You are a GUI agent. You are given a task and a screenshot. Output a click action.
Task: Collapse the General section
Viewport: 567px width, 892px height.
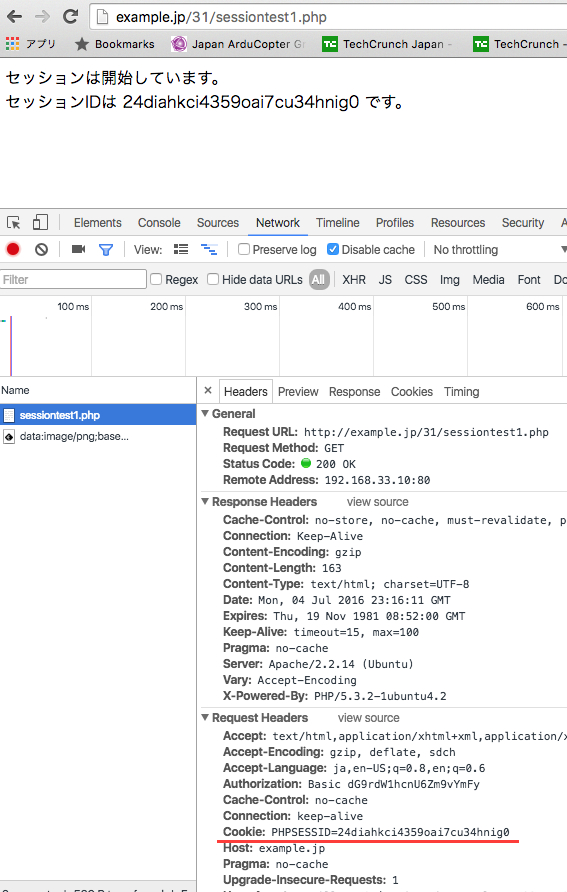point(205,414)
